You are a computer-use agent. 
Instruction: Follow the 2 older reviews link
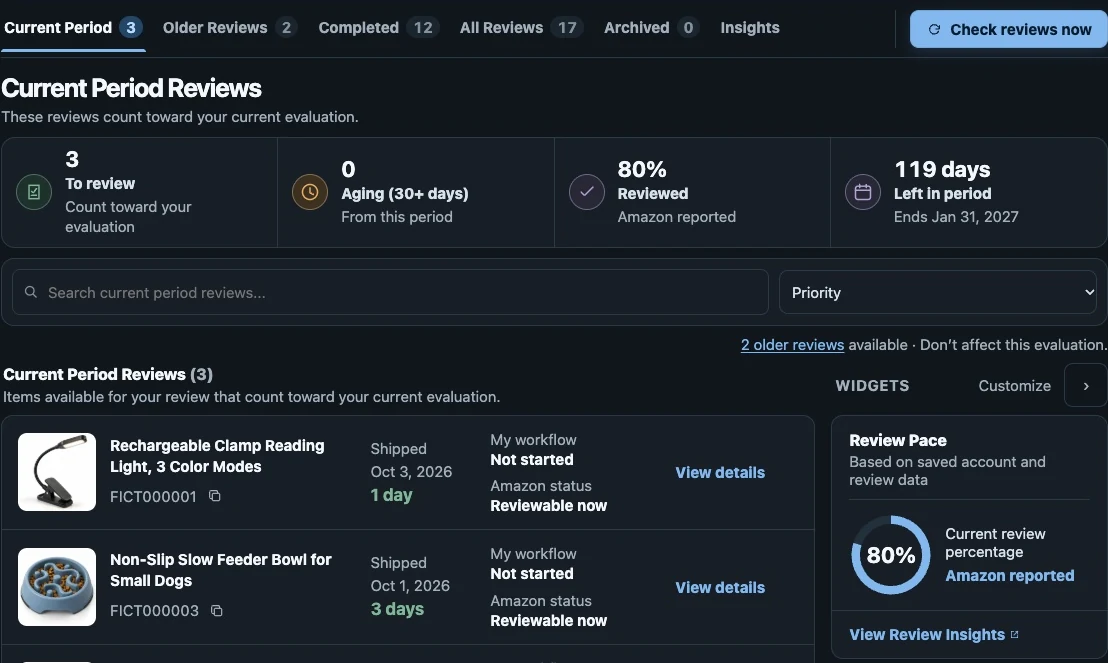point(792,345)
